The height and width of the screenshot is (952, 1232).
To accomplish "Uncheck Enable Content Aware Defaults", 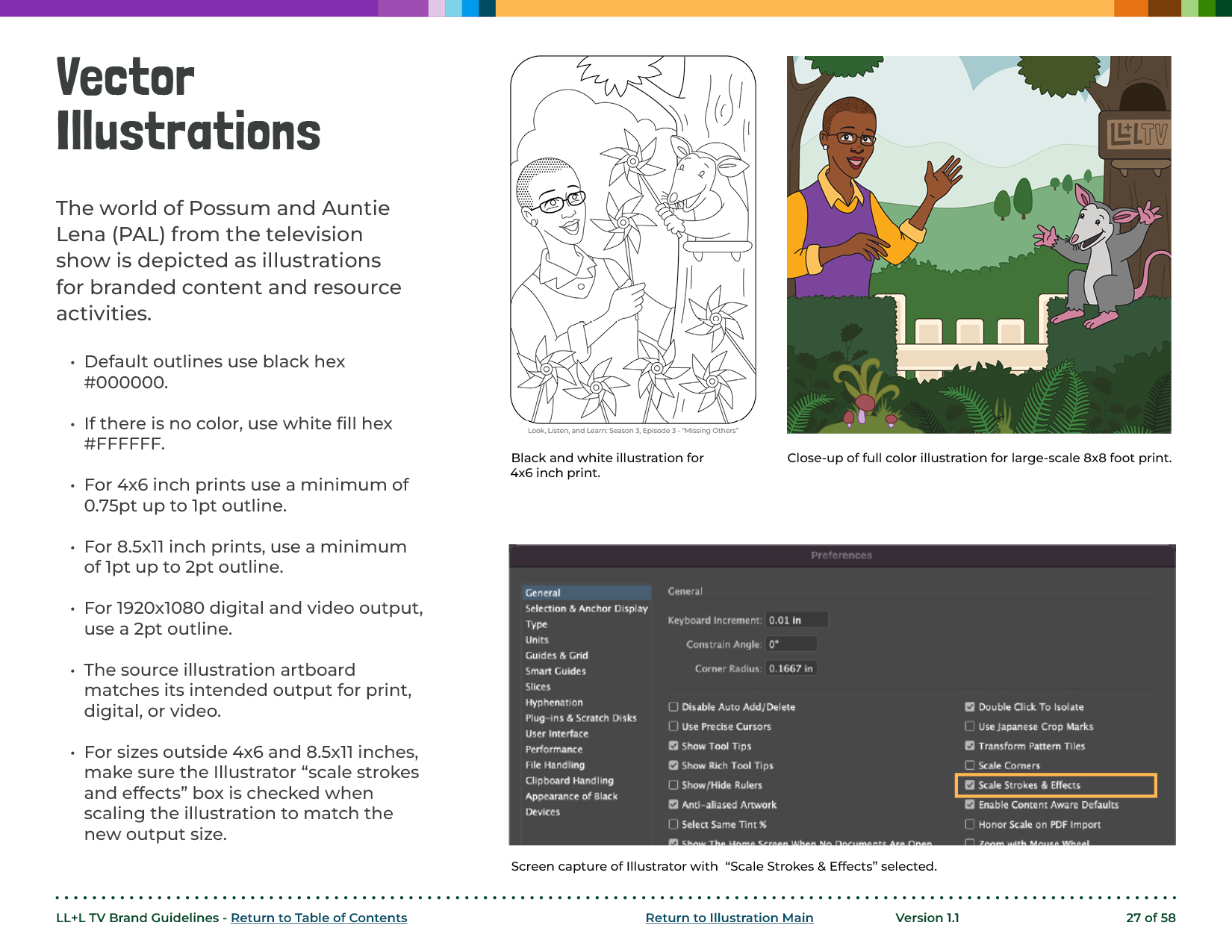I will (x=970, y=804).
